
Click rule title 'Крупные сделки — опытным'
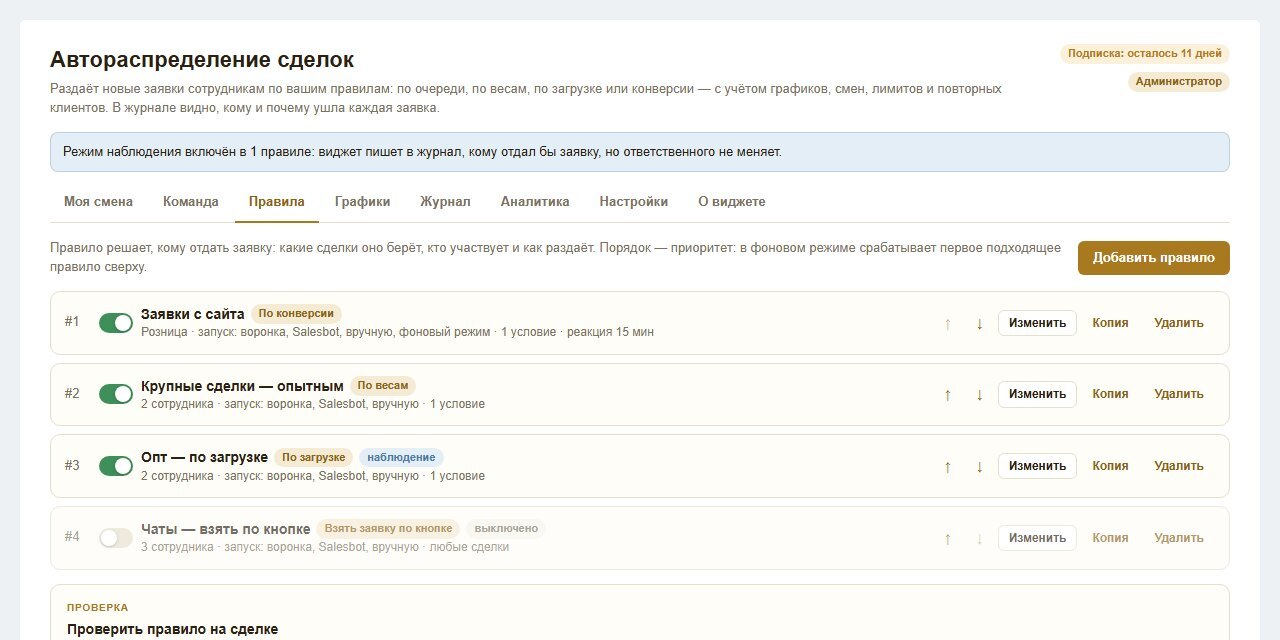[242, 385]
